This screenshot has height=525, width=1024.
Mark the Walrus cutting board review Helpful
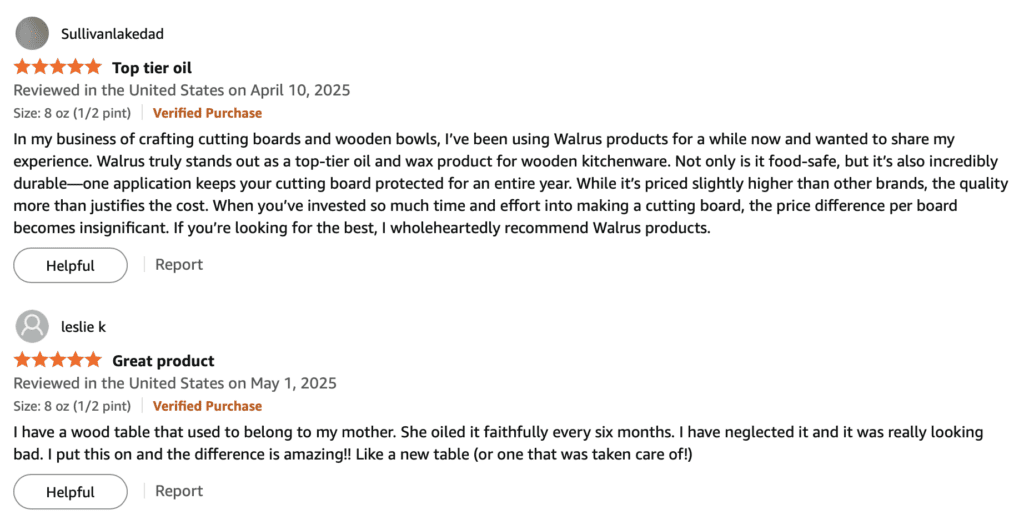pos(70,265)
